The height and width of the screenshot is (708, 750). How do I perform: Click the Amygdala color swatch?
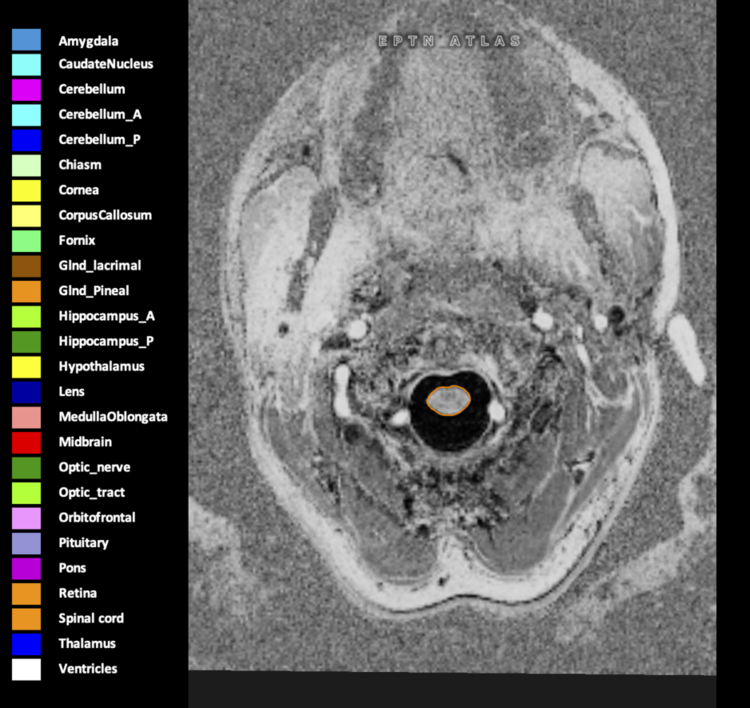click(x=26, y=40)
